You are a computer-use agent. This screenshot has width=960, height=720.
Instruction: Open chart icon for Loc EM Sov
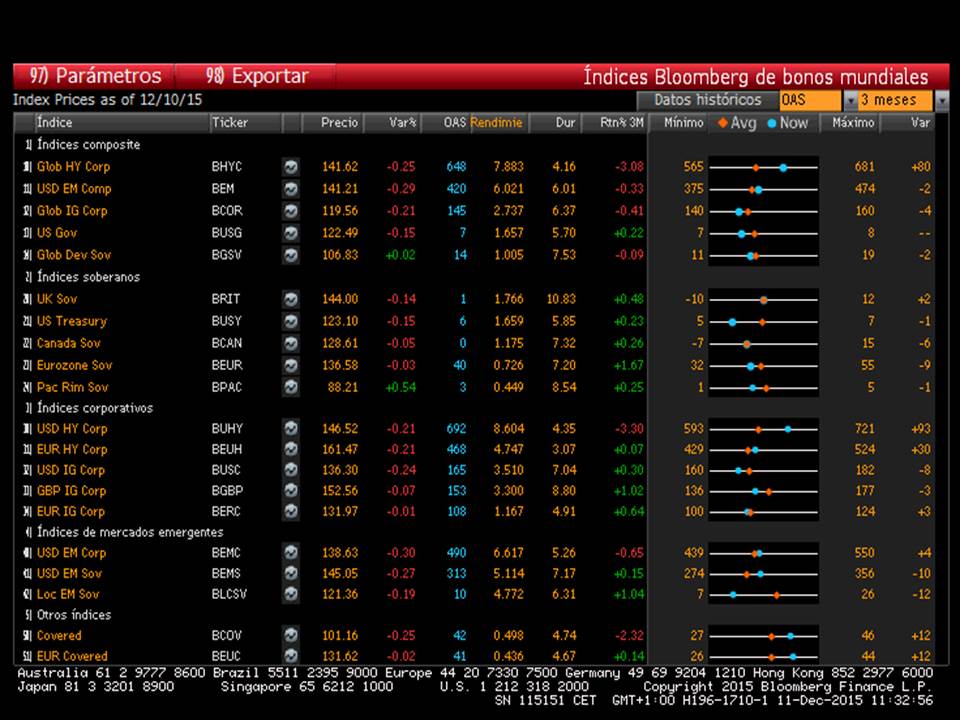tap(291, 594)
